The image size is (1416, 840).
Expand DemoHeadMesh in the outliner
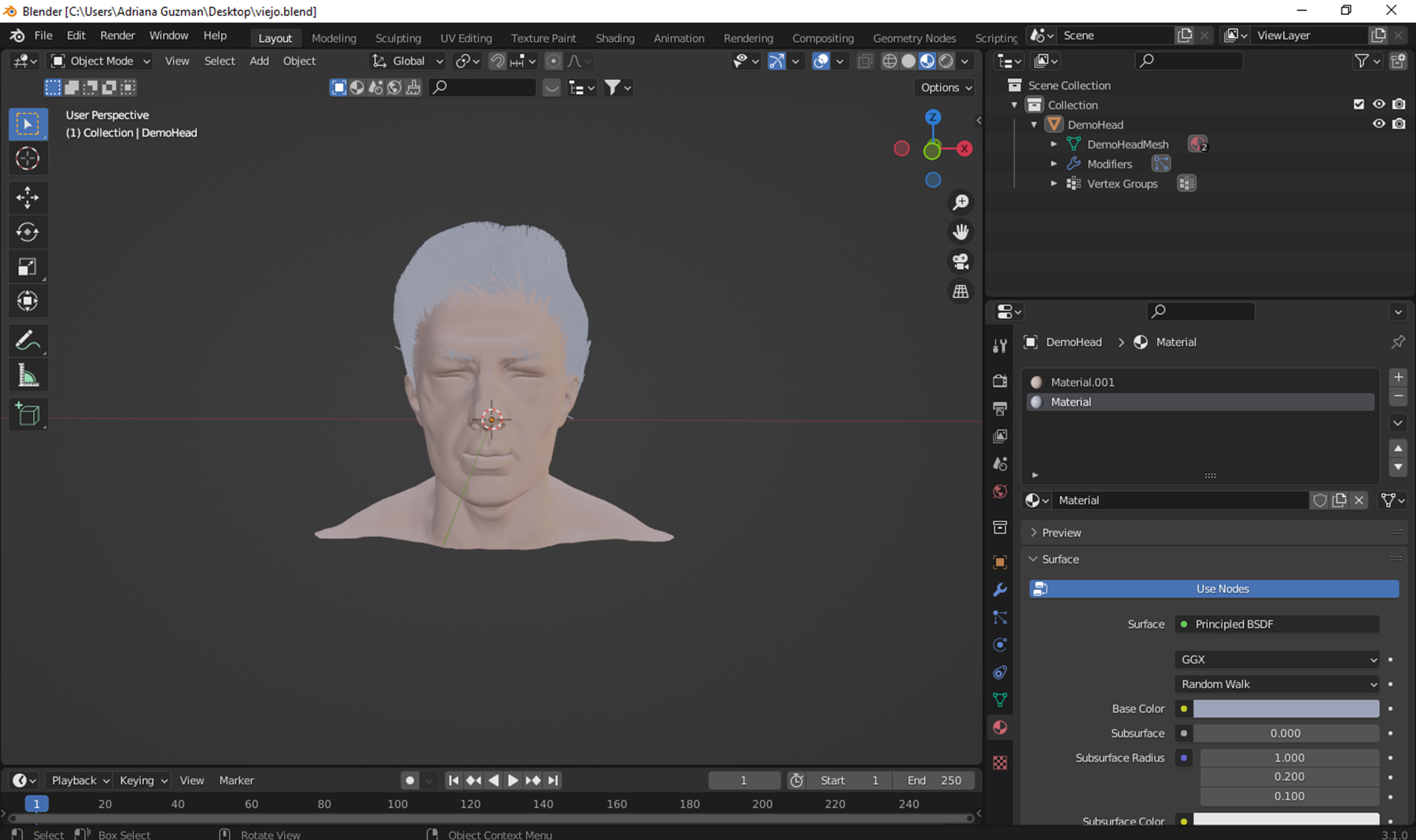point(1054,144)
